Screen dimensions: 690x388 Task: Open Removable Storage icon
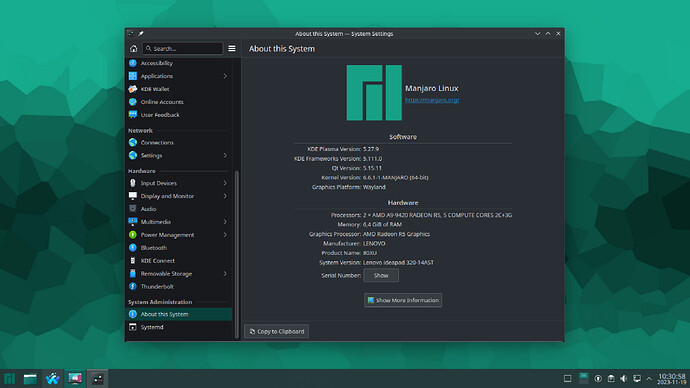click(132, 274)
